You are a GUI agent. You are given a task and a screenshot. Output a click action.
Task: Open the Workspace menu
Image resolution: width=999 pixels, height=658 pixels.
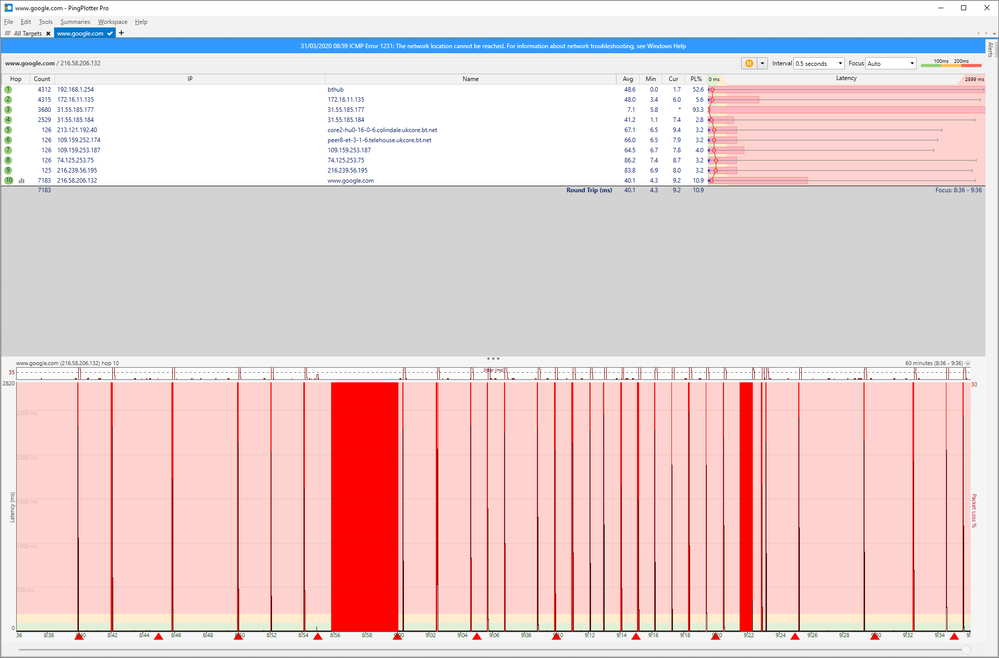click(x=112, y=21)
